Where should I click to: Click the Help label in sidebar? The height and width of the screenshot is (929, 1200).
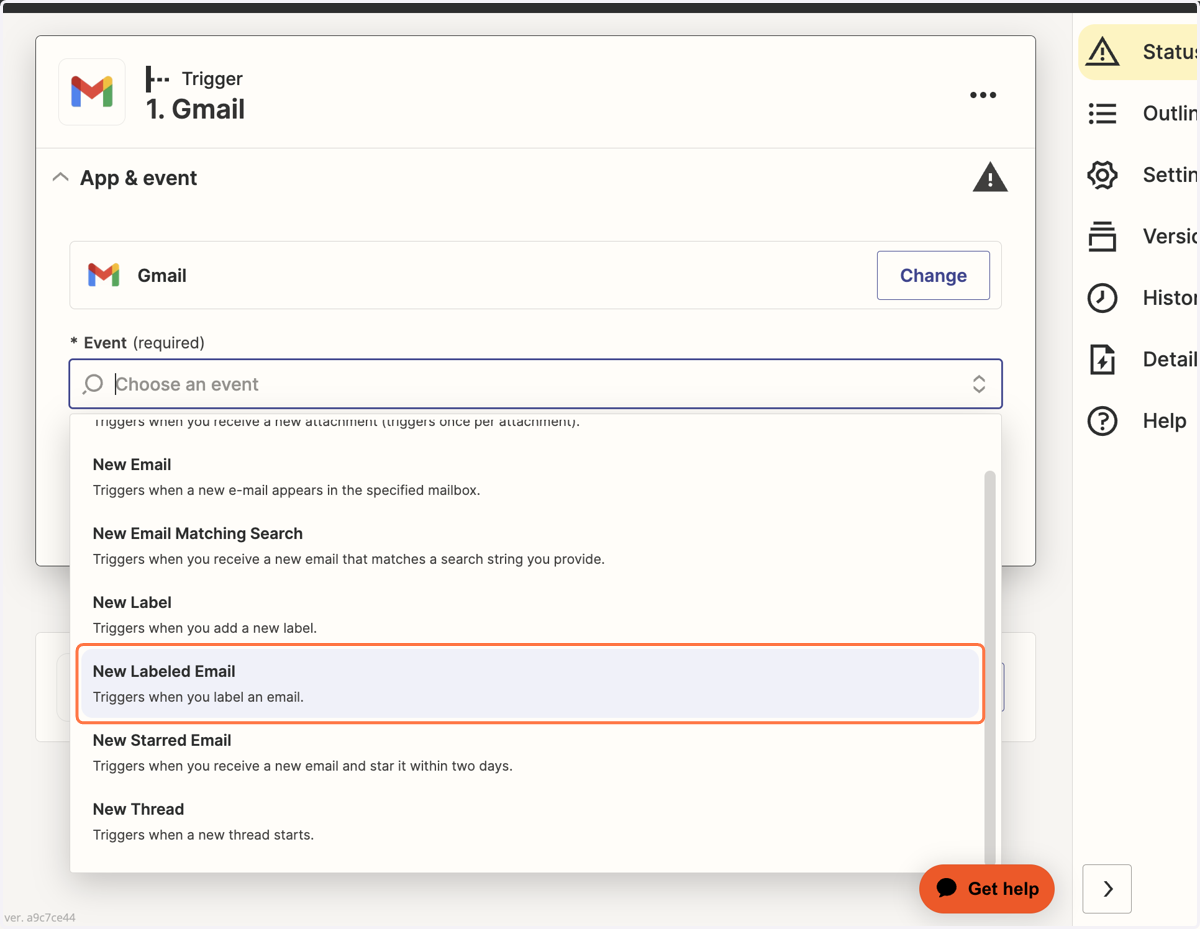pos(1165,421)
